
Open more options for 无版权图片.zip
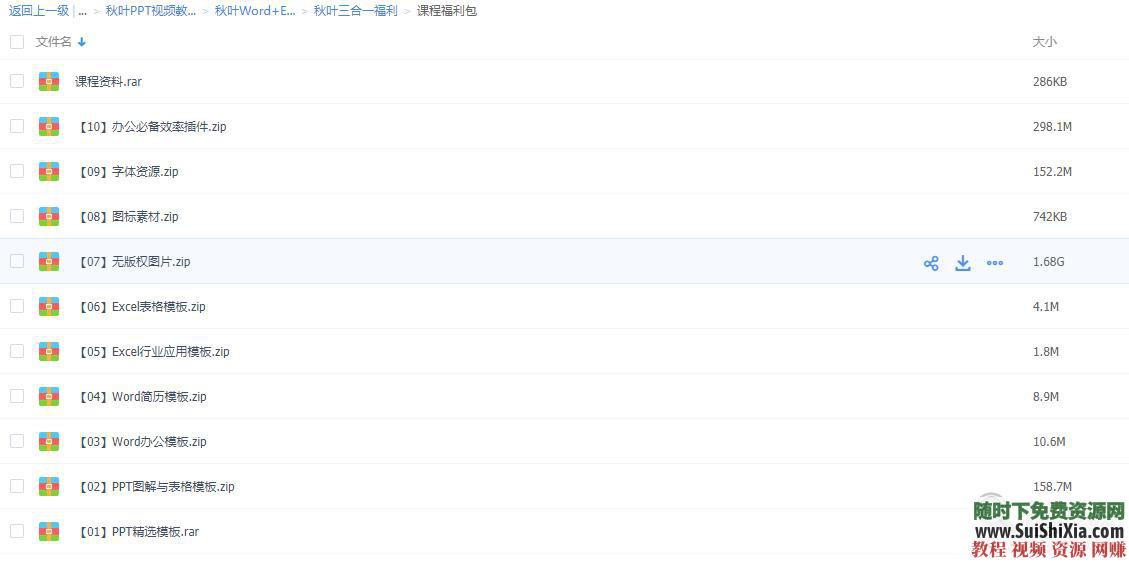(995, 263)
